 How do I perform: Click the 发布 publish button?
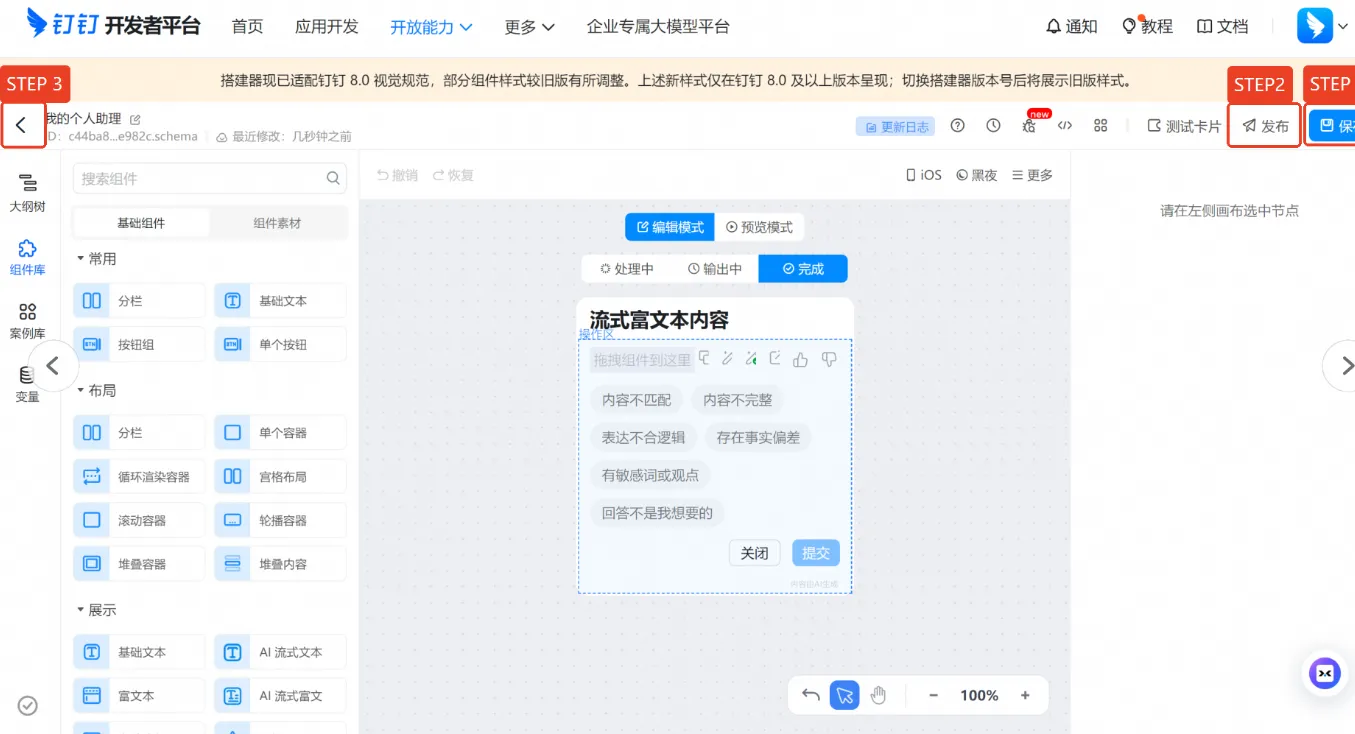[1265, 126]
